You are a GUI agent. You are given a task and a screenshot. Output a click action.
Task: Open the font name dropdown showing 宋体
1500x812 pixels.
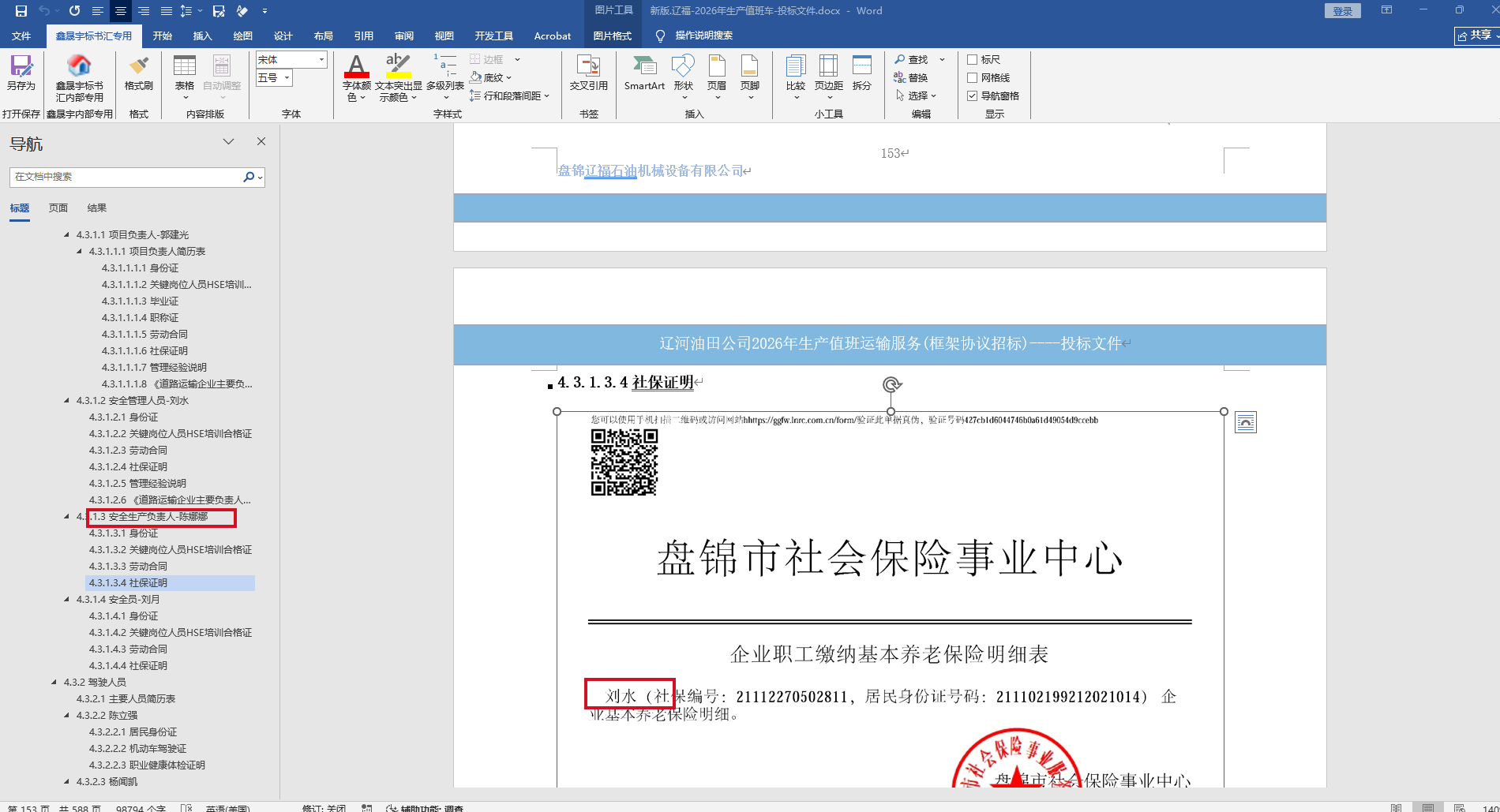pyautogui.click(x=321, y=60)
